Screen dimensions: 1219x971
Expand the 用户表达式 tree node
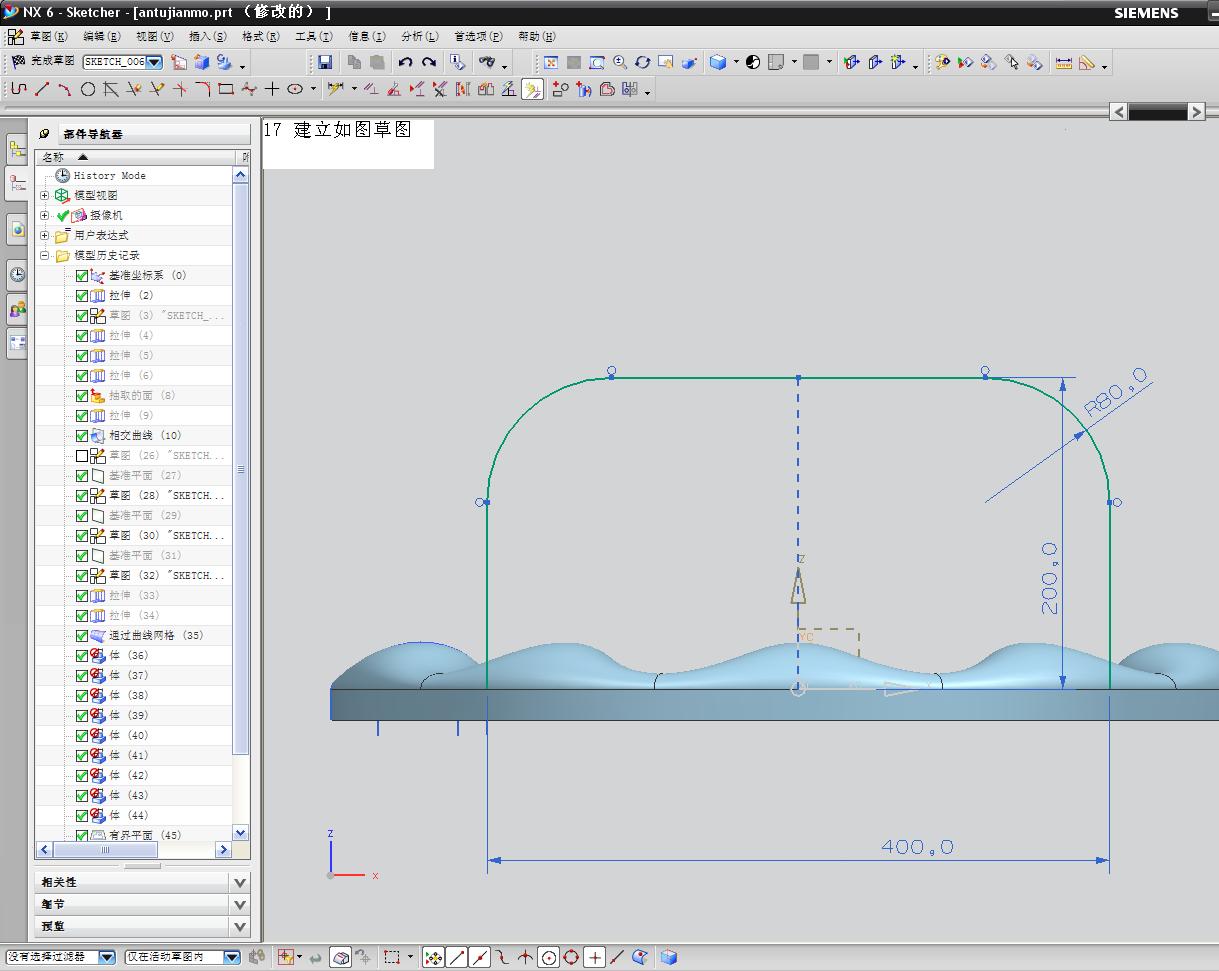(44, 235)
